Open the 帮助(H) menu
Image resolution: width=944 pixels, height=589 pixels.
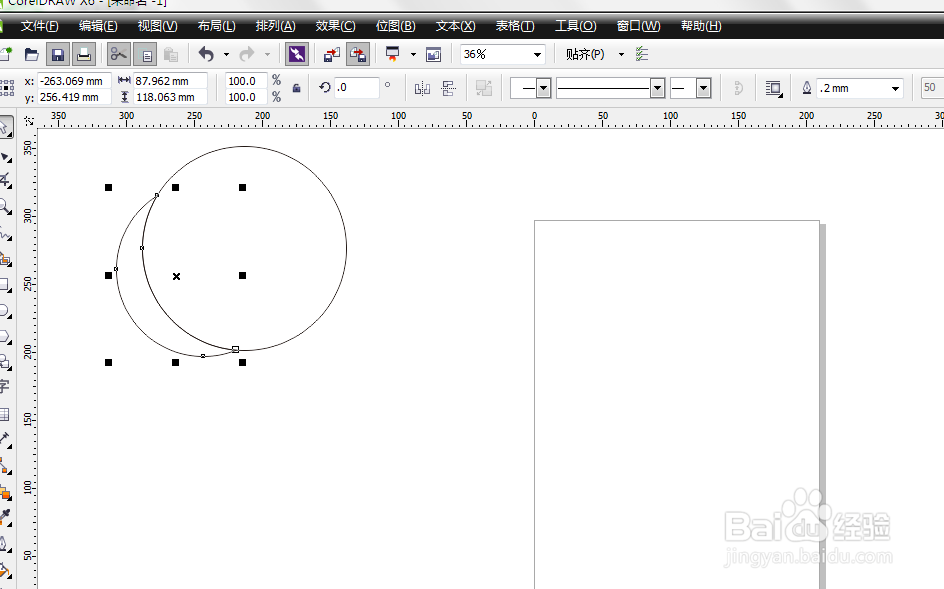701,26
